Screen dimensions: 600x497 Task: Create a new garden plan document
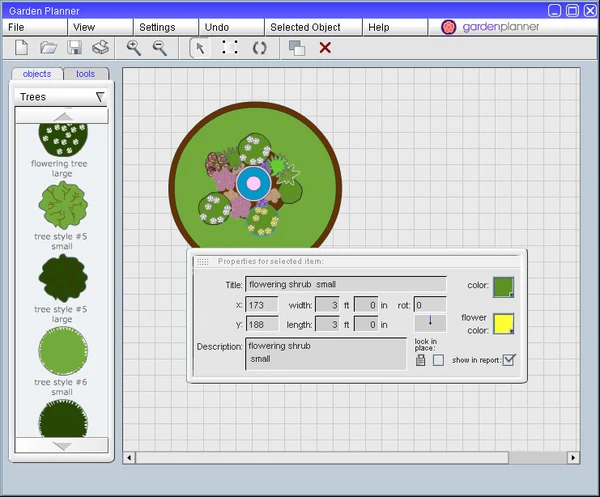[21, 48]
